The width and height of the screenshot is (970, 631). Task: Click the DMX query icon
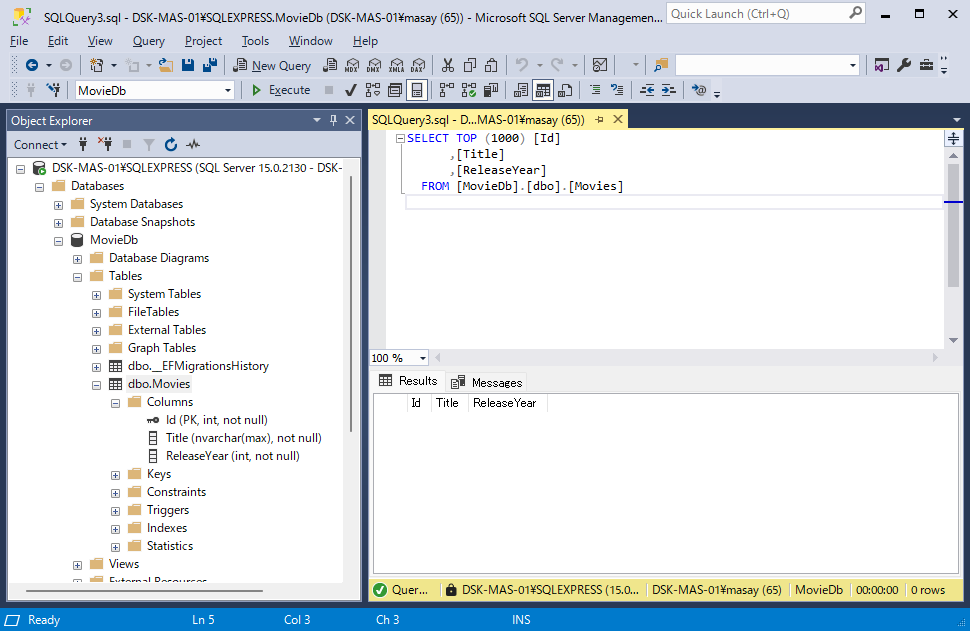tap(374, 65)
